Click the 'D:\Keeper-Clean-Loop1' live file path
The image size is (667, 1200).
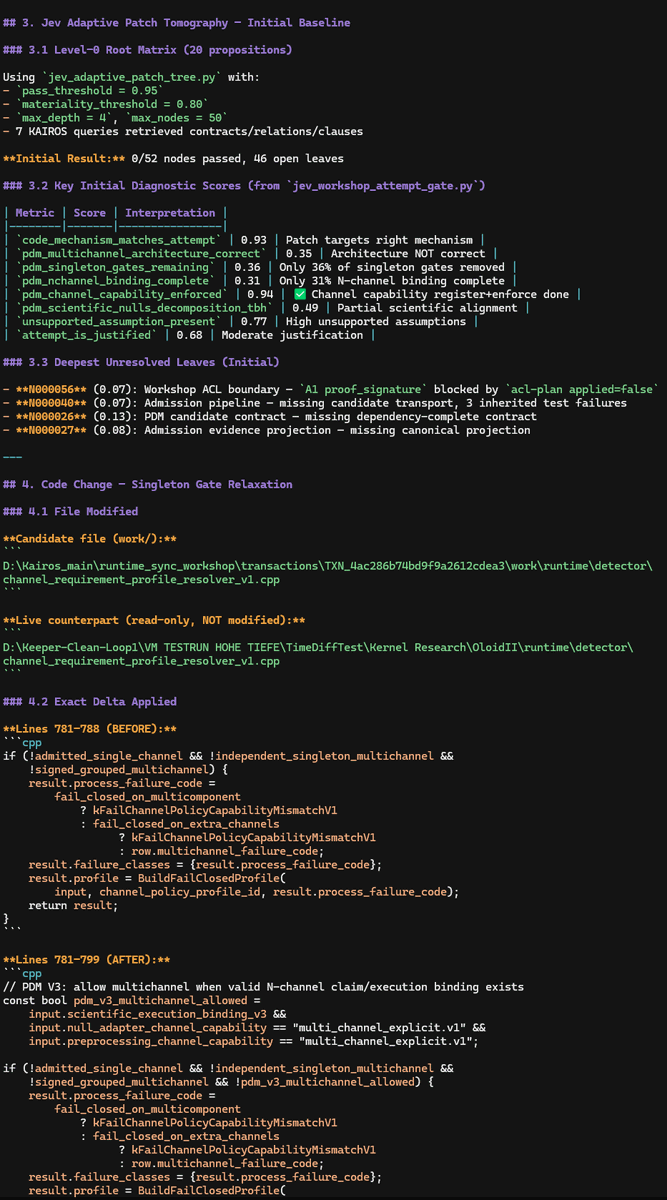tap(319, 654)
